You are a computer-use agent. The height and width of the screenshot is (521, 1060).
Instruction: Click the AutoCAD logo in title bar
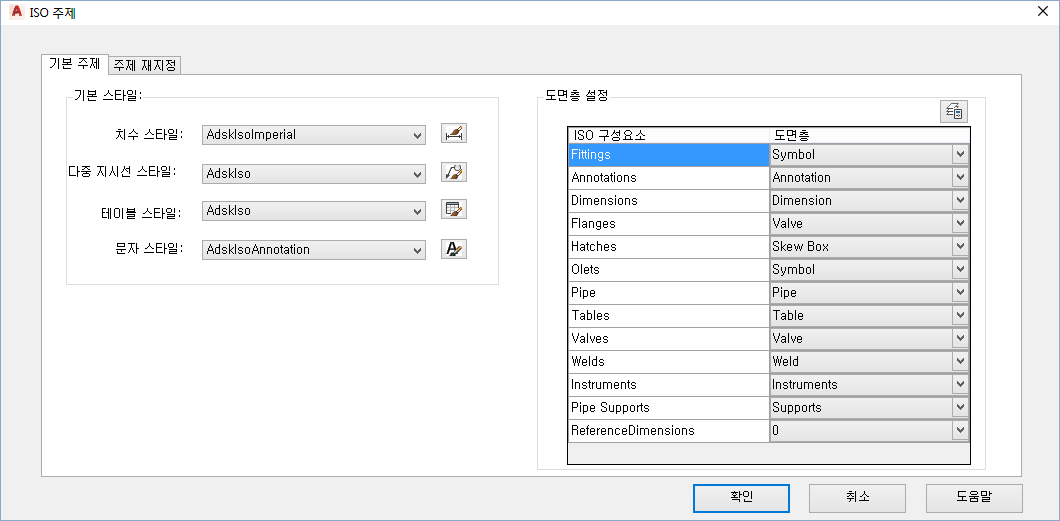coord(14,13)
